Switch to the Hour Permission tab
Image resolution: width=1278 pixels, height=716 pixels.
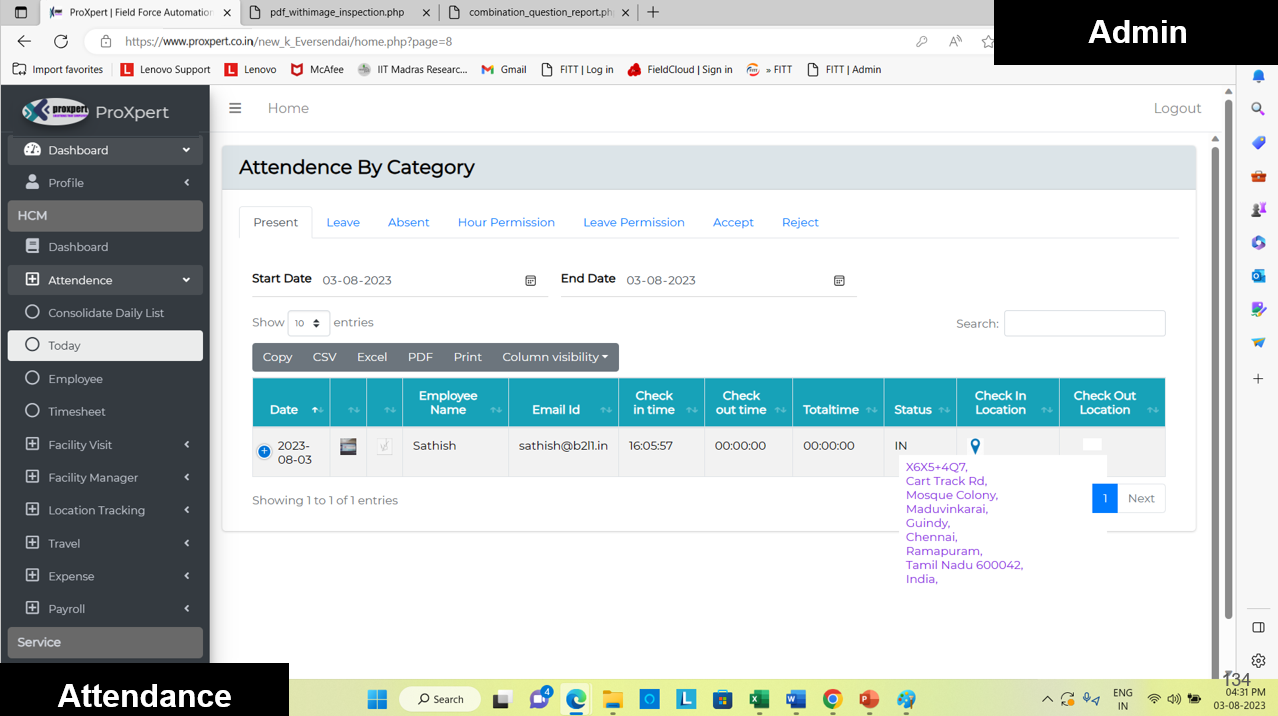tap(506, 222)
